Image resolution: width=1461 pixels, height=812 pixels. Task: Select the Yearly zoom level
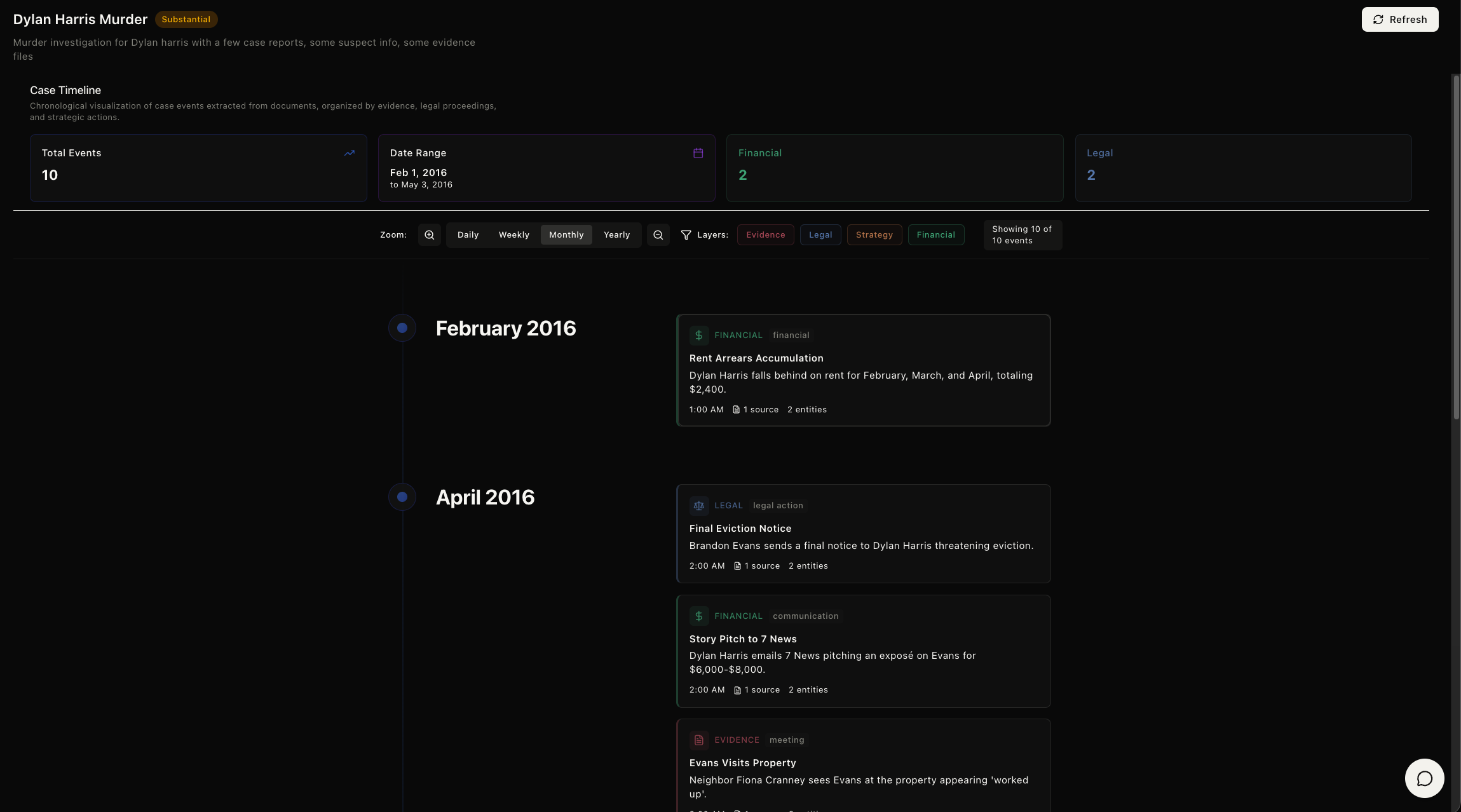coord(616,235)
